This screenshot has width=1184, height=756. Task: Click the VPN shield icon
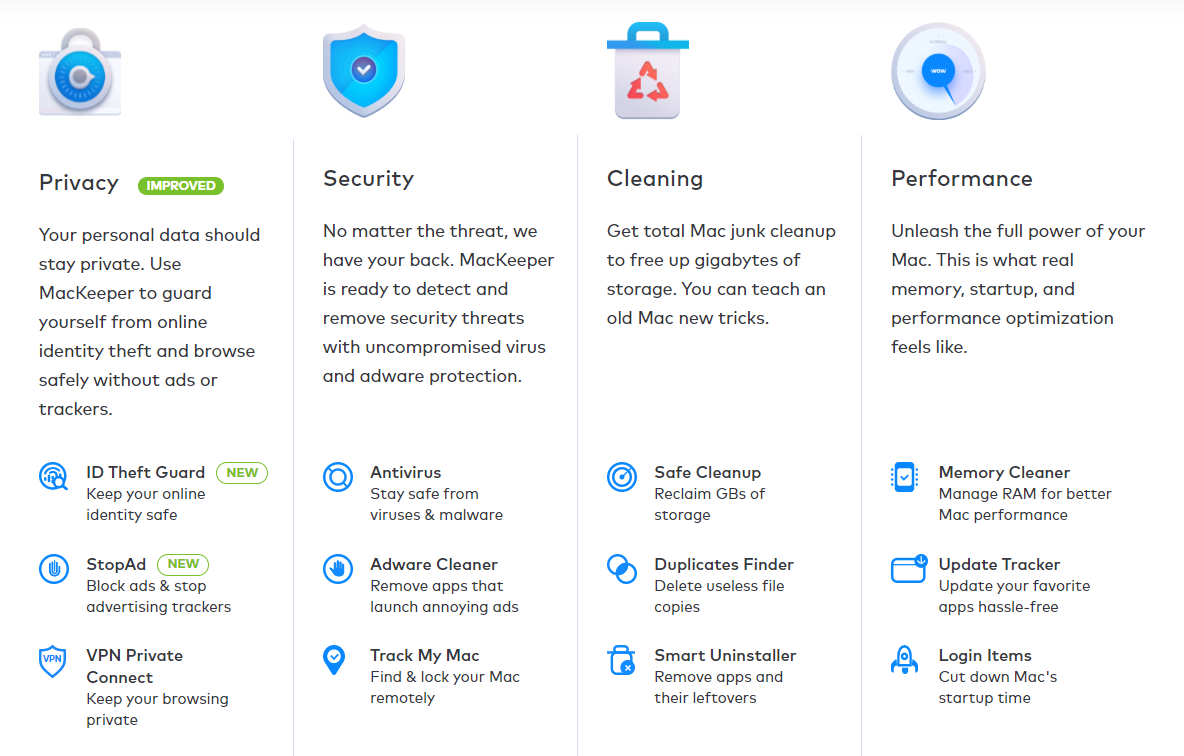(x=53, y=660)
